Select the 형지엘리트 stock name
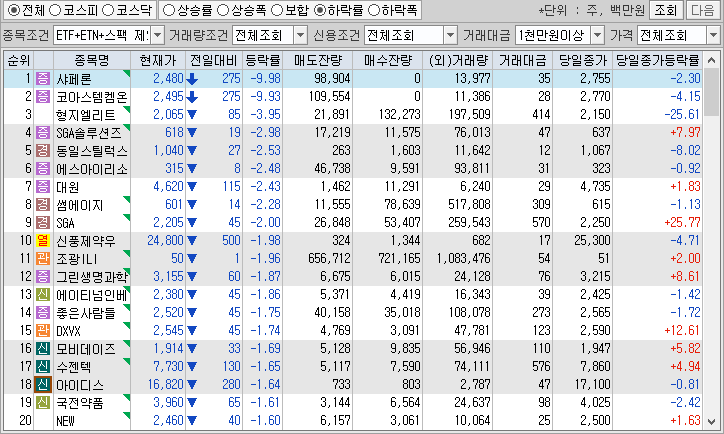Image resolution: width=724 pixels, height=434 pixels. 85,115
